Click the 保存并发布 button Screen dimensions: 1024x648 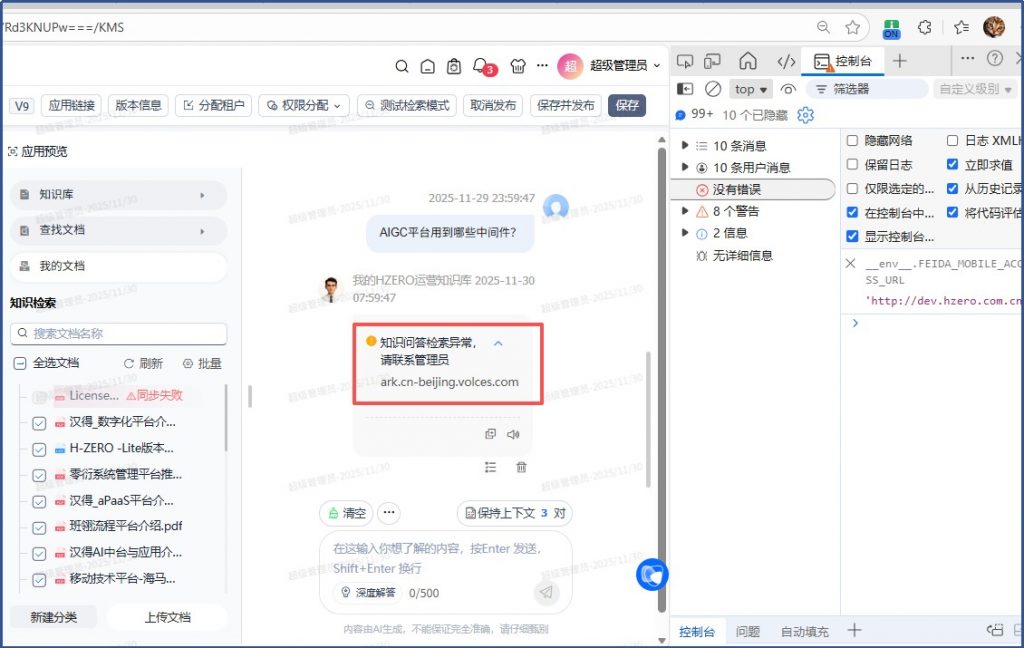point(565,105)
